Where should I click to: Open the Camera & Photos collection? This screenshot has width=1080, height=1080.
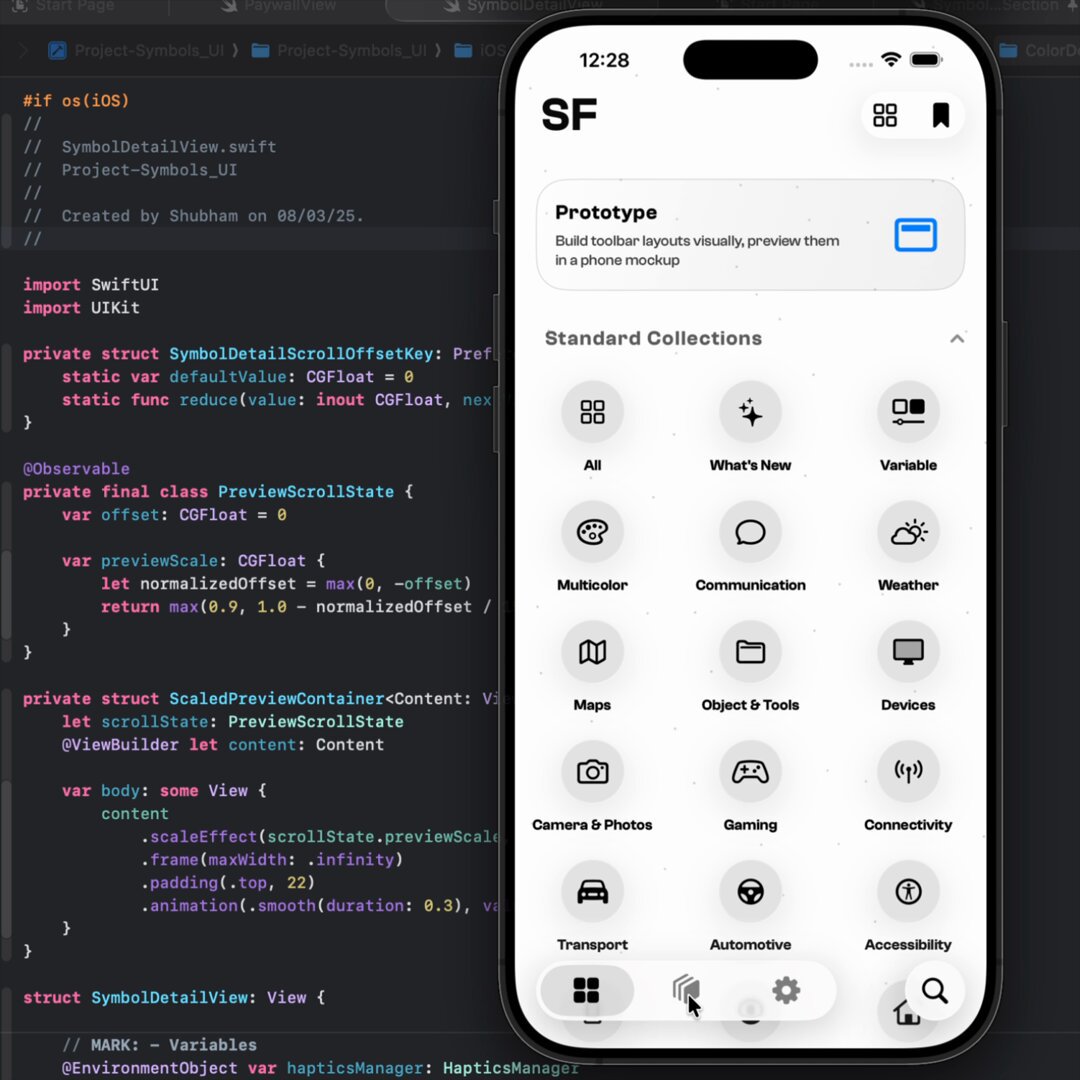click(592, 771)
